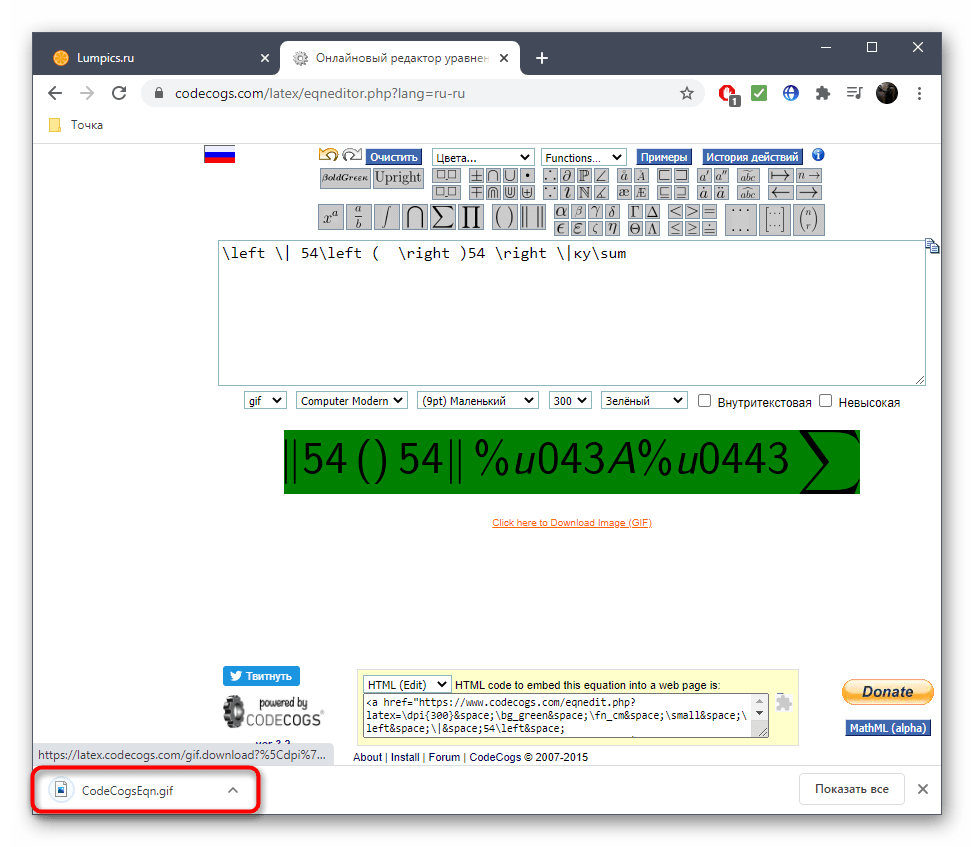Insert the large intersection cap symbol

(x=414, y=217)
